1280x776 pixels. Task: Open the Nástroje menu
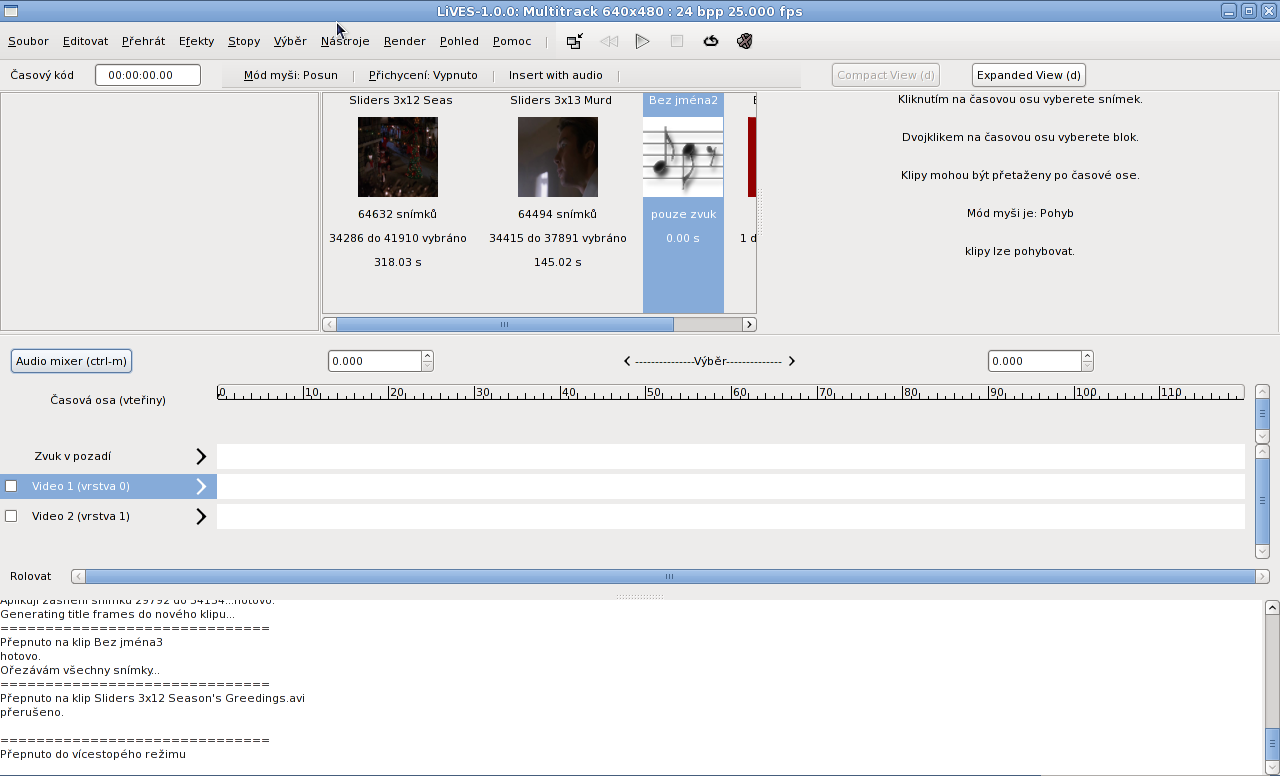click(x=345, y=41)
